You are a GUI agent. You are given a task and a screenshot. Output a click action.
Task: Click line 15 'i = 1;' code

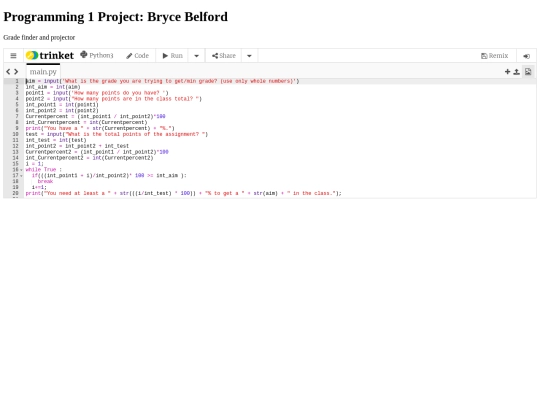35,164
